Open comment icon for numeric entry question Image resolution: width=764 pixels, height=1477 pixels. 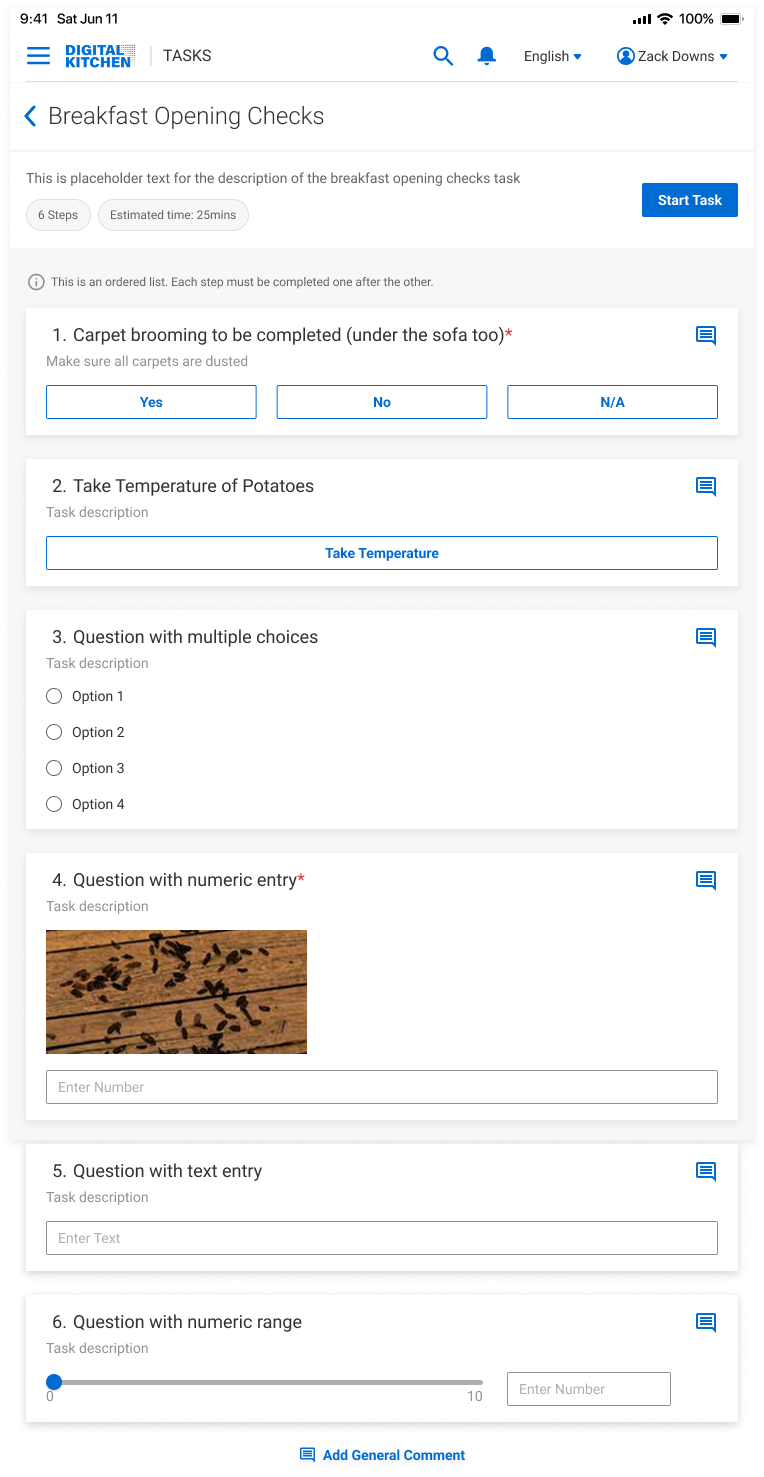pos(706,881)
